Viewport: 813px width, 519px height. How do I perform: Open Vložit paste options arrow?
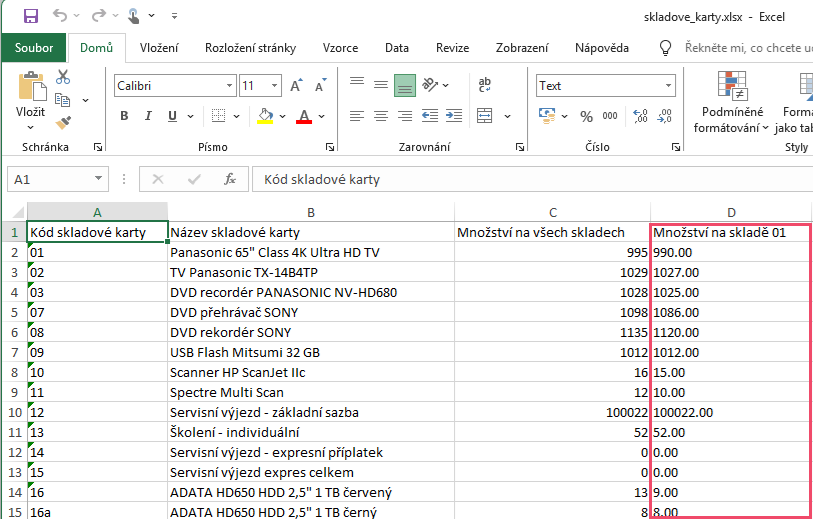click(31, 127)
